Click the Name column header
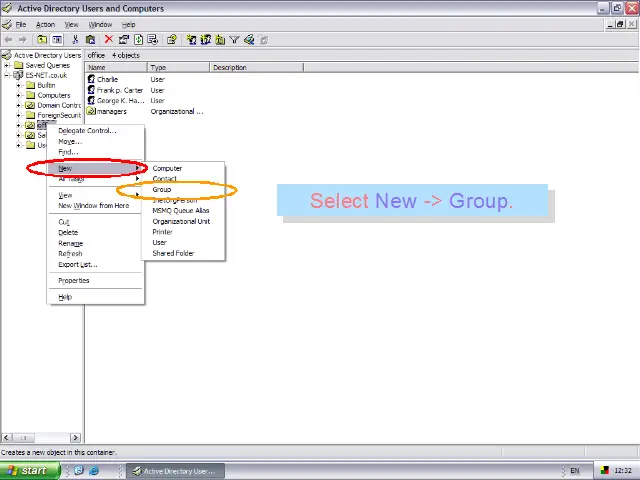 tap(116, 67)
